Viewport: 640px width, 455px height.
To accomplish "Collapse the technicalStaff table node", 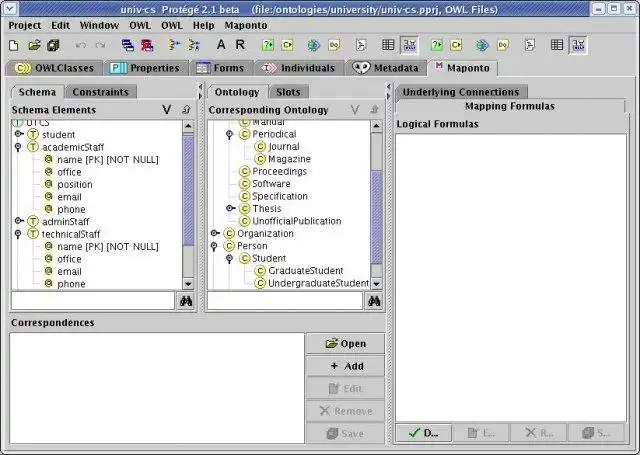I will (18, 234).
